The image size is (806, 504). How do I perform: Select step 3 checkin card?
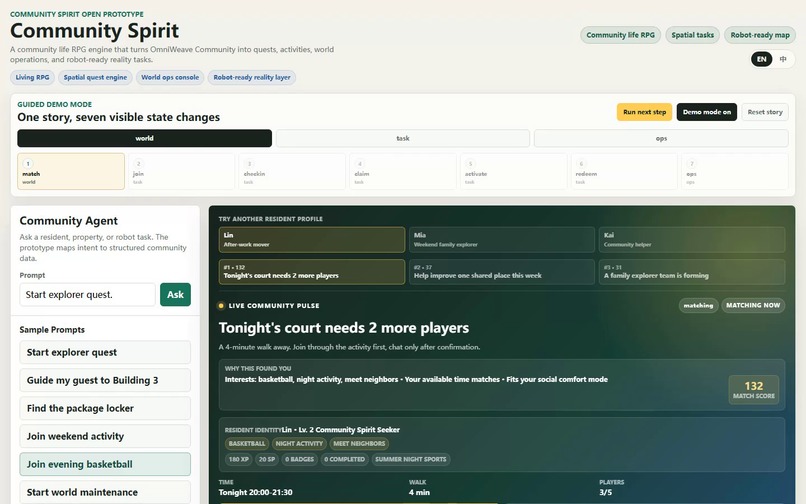292,171
